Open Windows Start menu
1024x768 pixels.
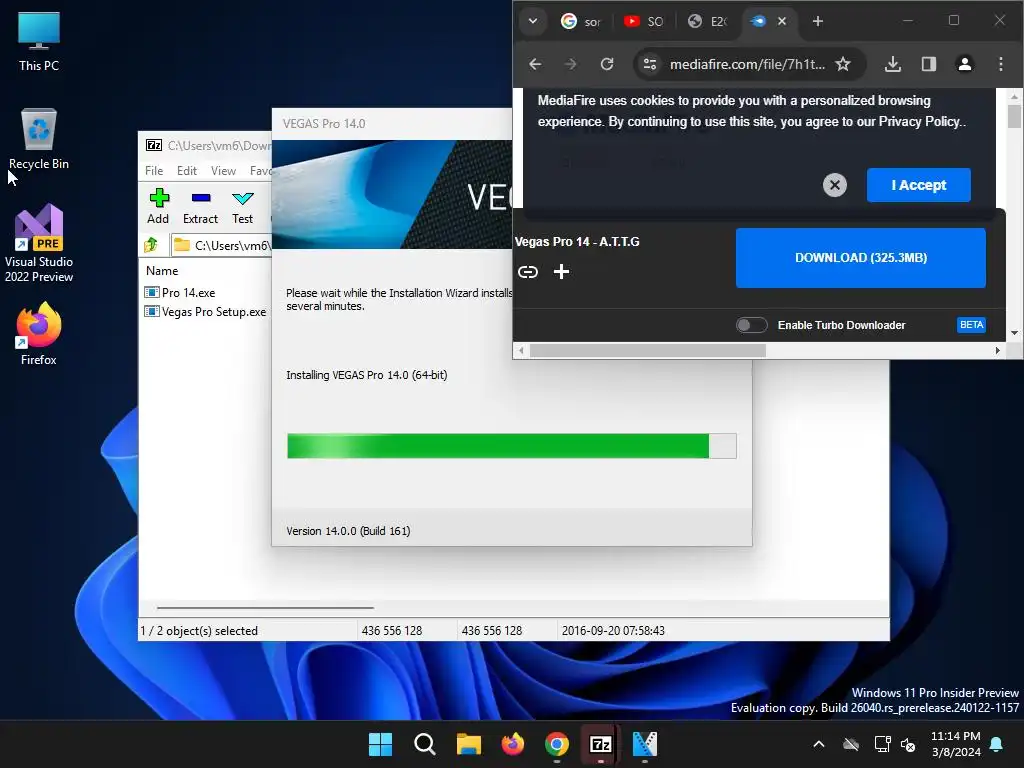(x=380, y=744)
